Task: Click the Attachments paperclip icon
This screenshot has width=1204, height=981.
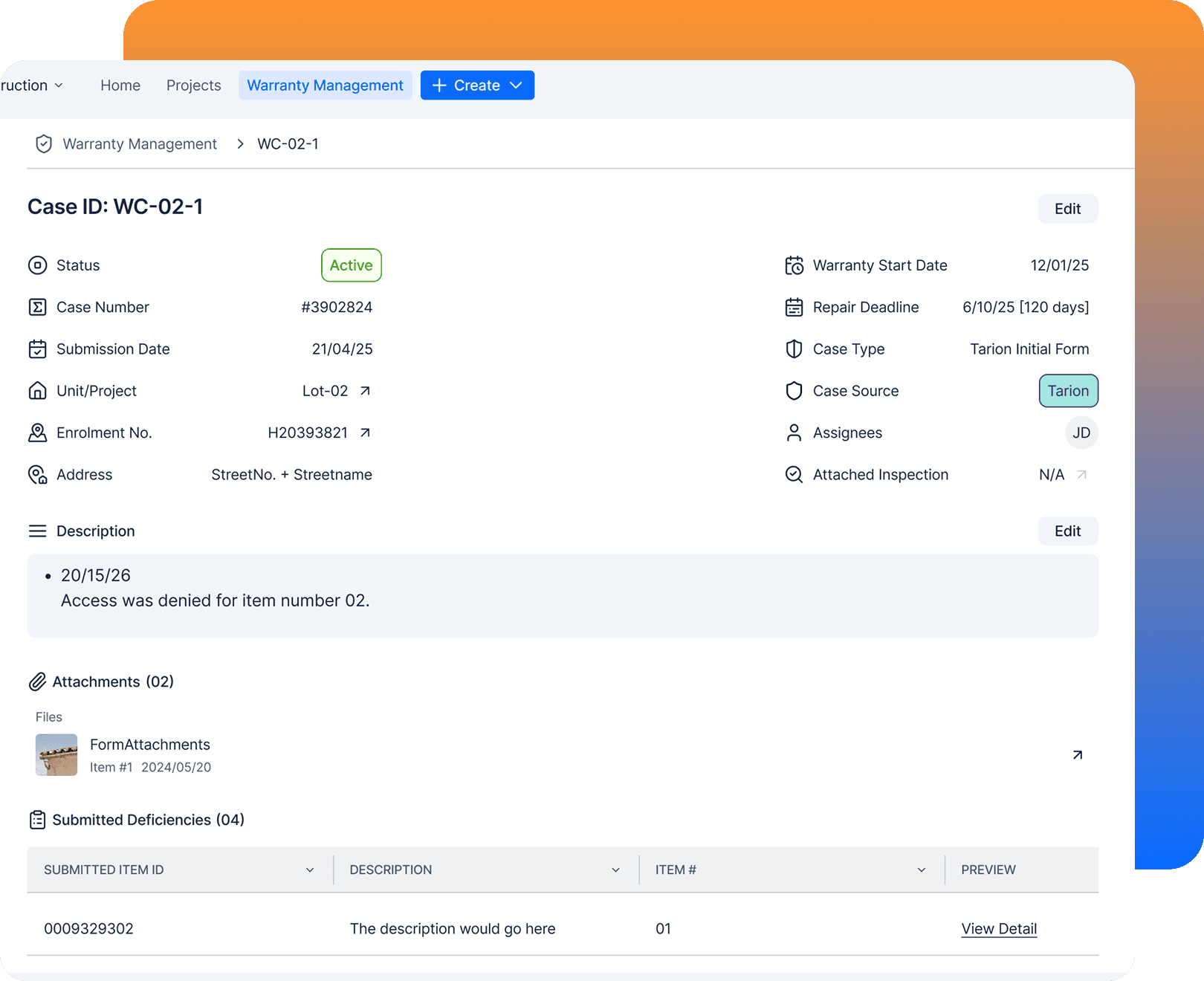Action: (38, 681)
